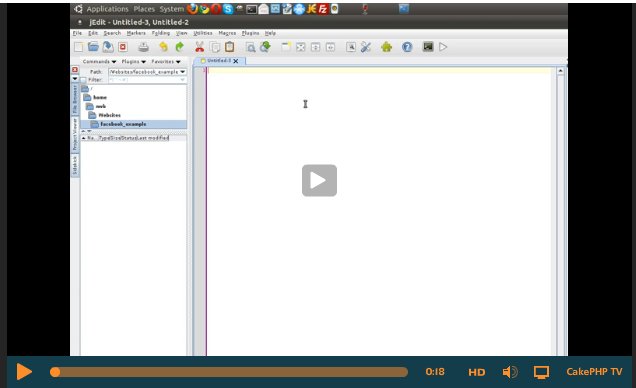636x388 pixels.
Task: Click the Find Next toolbar icon
Action: [265, 47]
